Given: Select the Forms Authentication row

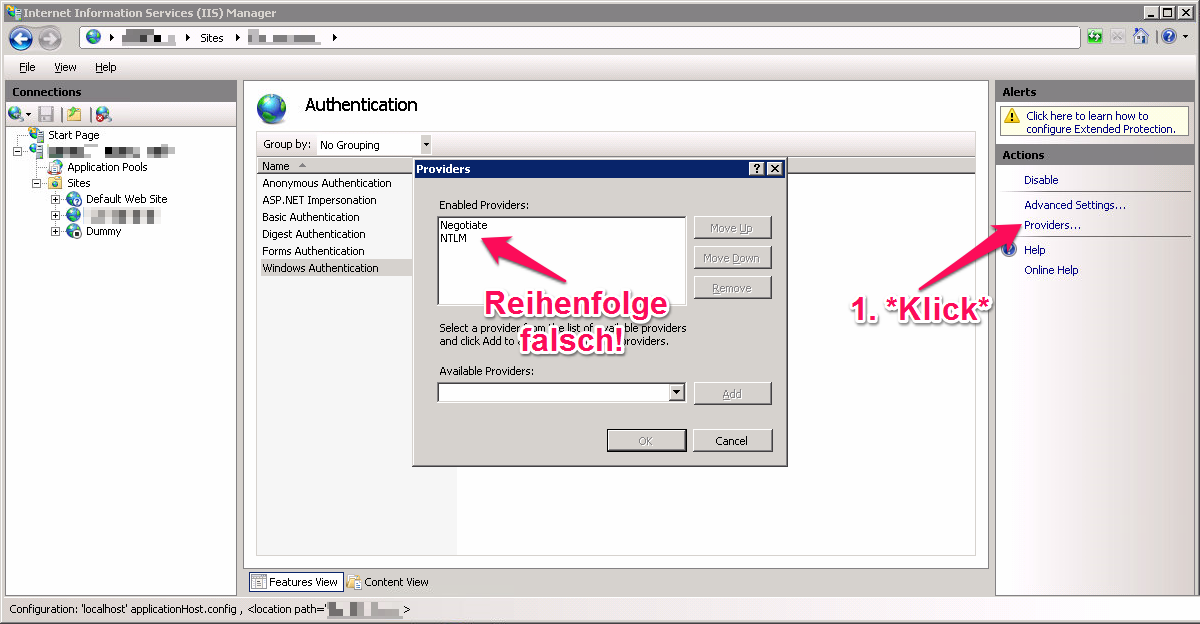Looking at the screenshot, I should [313, 251].
